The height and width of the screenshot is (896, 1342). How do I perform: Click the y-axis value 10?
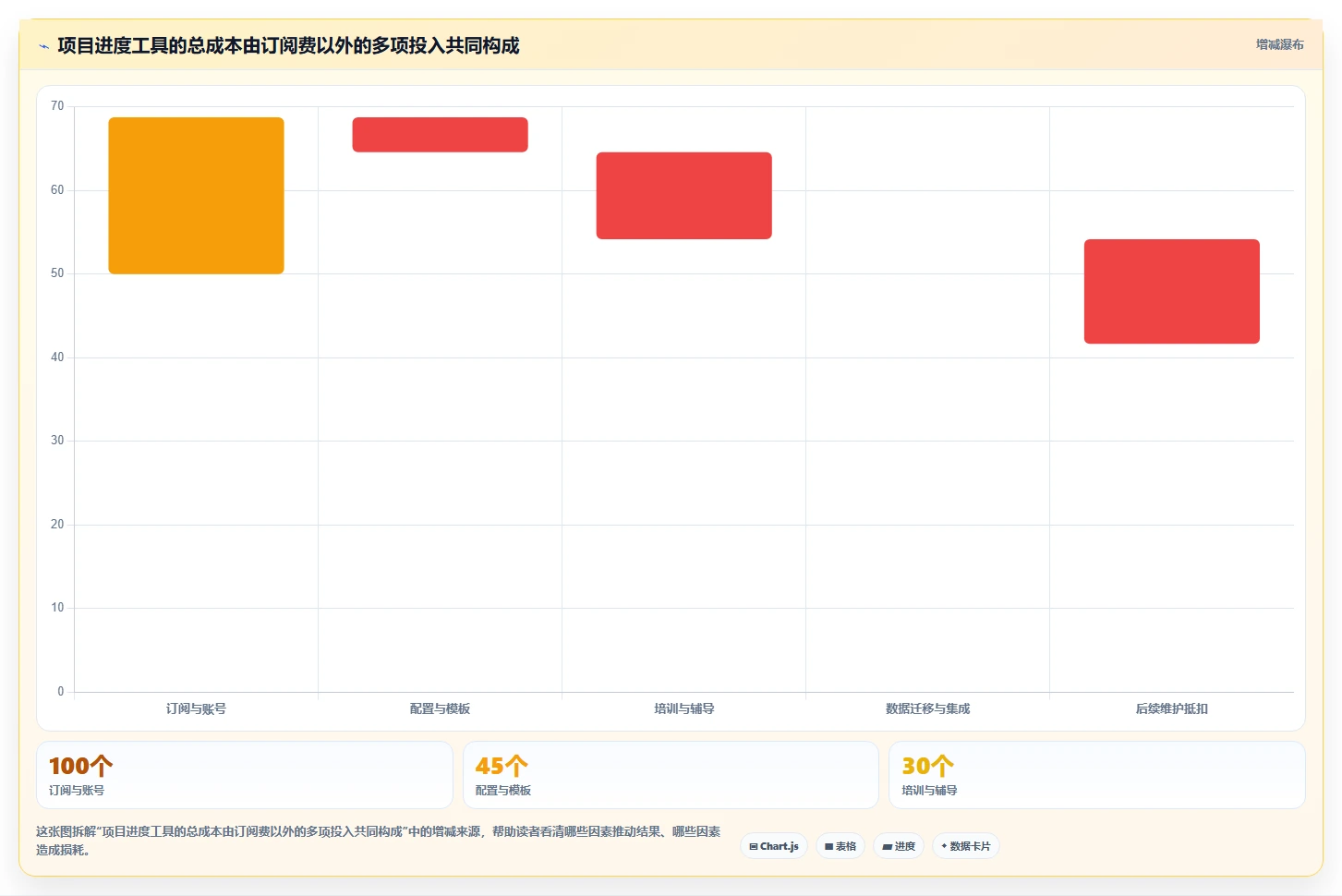point(57,608)
